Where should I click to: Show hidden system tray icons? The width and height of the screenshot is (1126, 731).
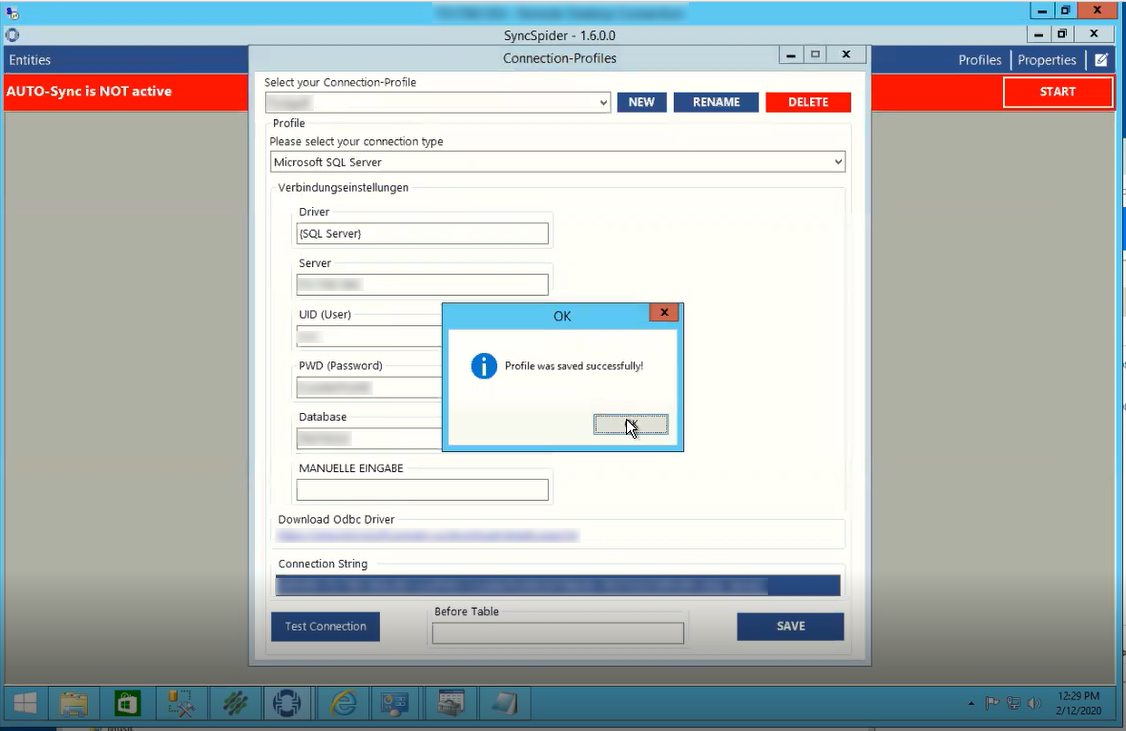click(x=972, y=703)
